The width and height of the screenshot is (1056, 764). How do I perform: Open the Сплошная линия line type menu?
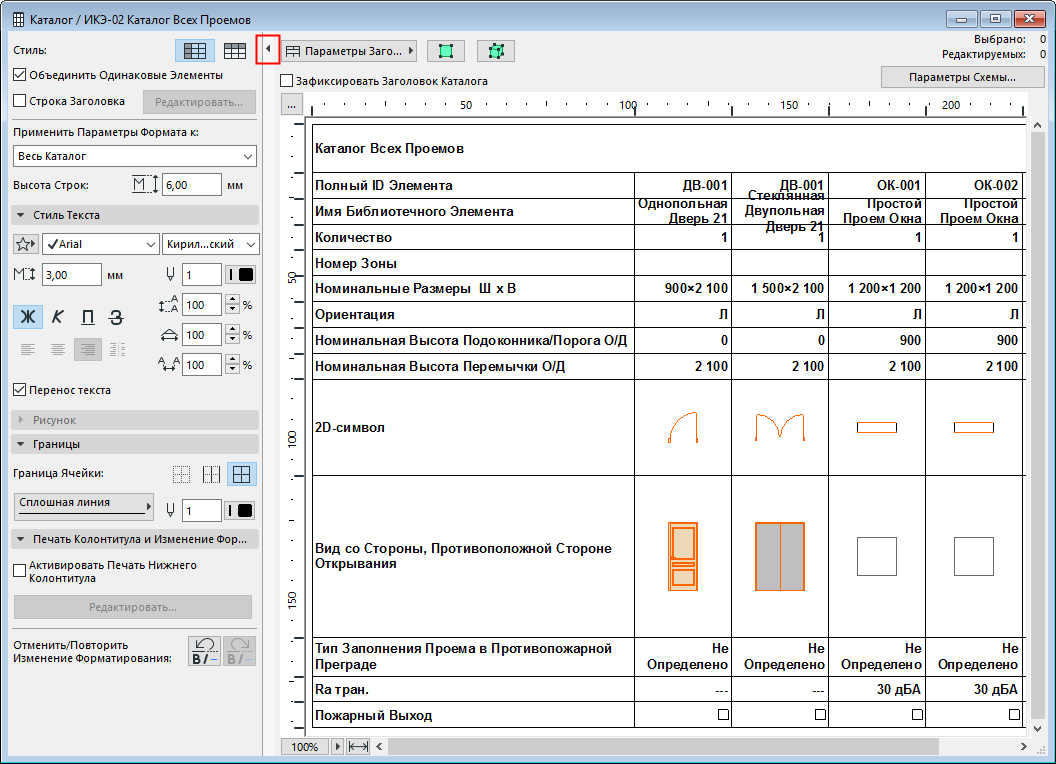tap(84, 507)
